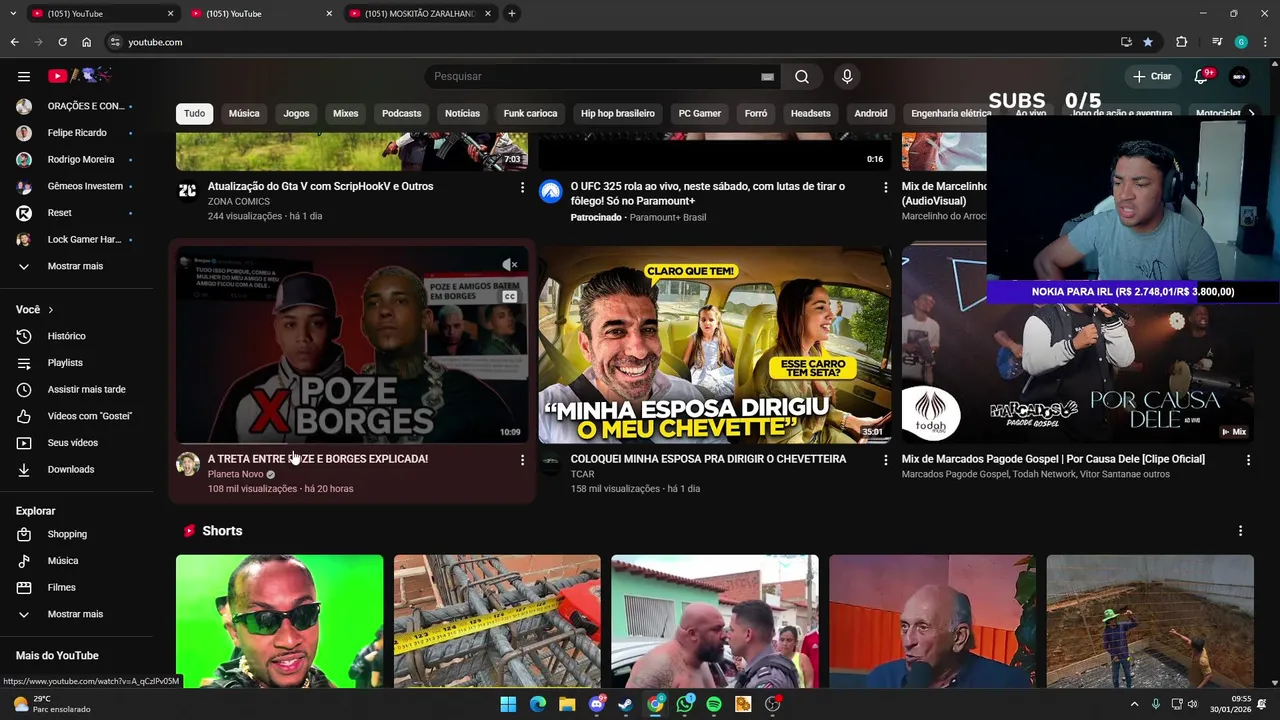1280x720 pixels.
Task: Open Windows Start menu
Action: [508, 704]
